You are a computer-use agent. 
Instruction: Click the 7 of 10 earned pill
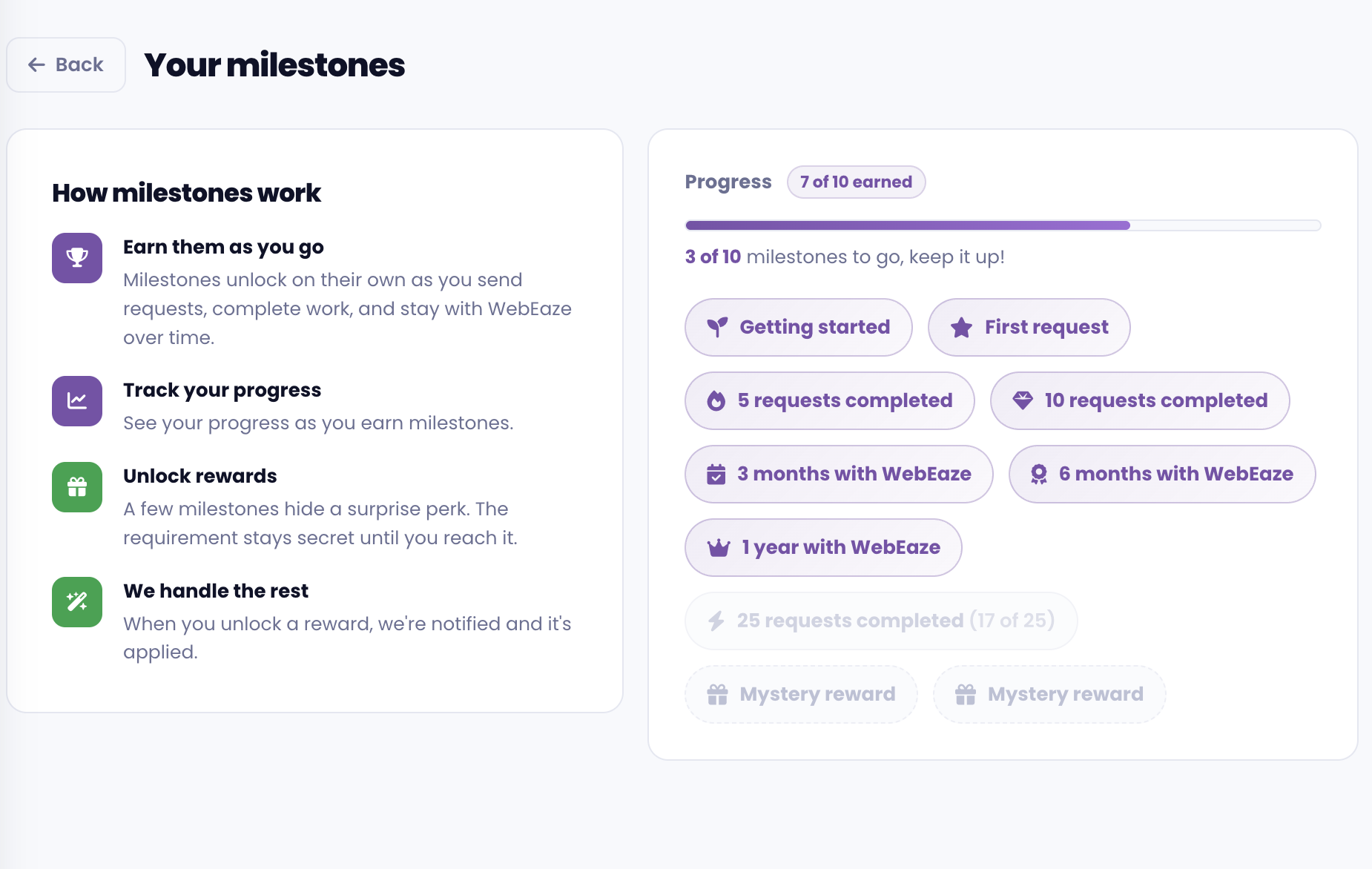tap(856, 182)
